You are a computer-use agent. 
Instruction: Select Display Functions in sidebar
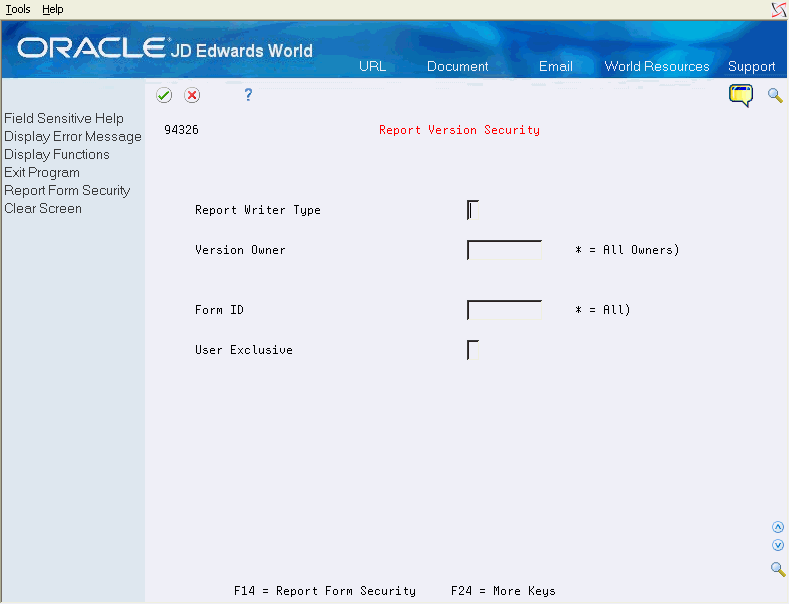(57, 155)
